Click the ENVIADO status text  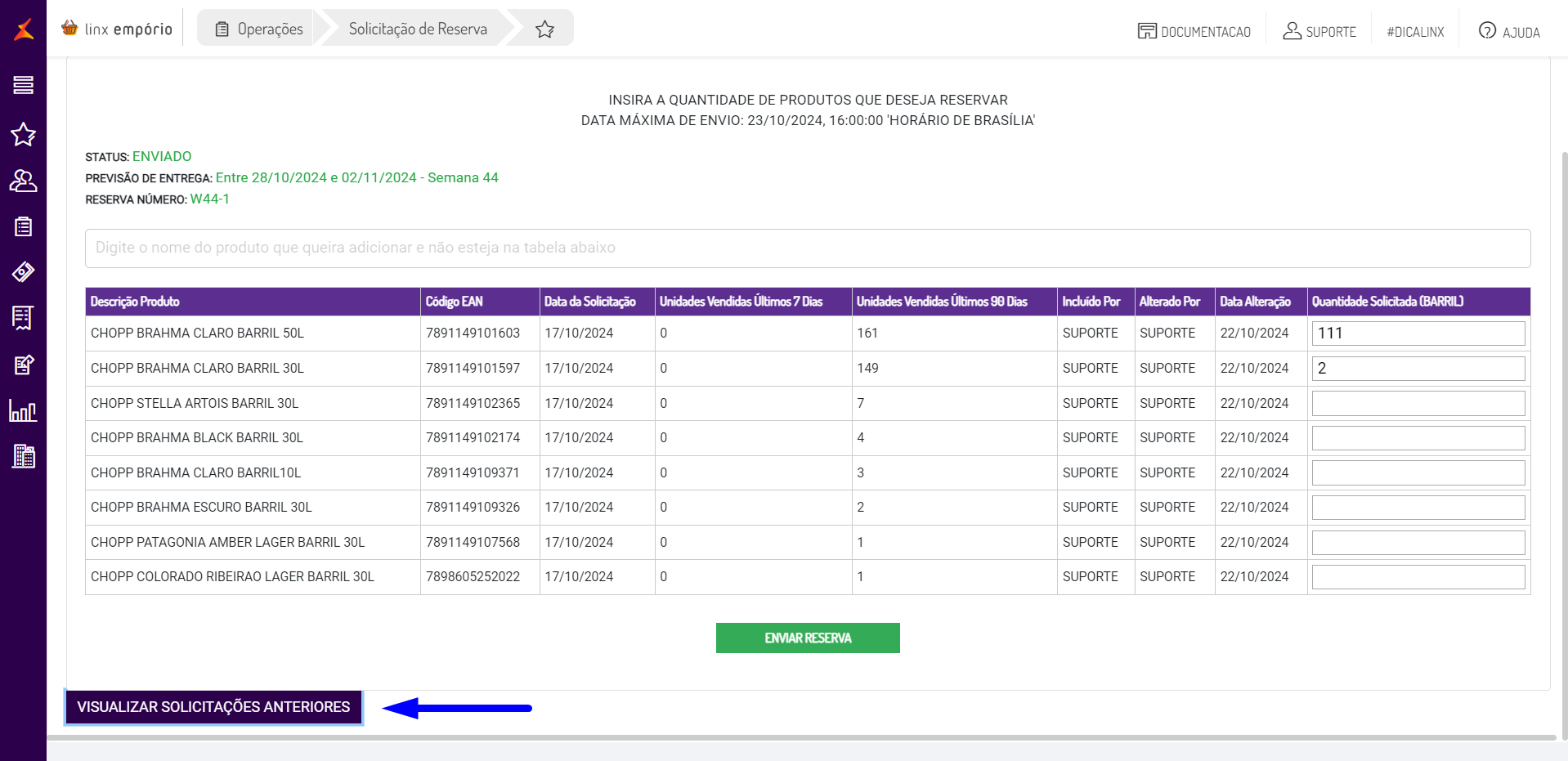click(162, 156)
